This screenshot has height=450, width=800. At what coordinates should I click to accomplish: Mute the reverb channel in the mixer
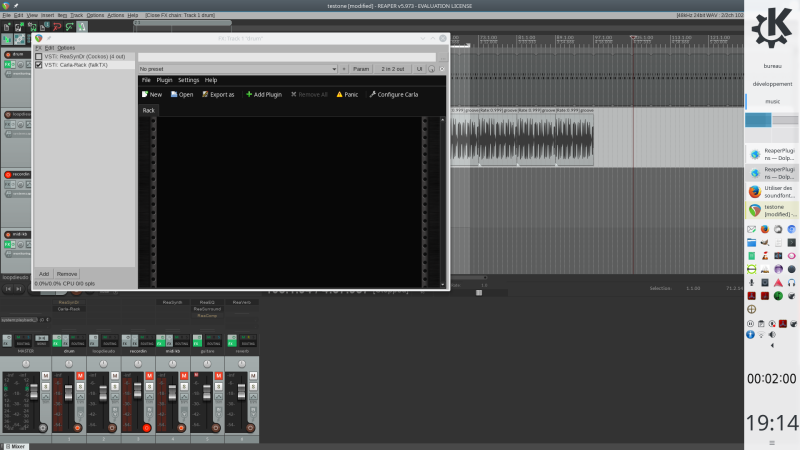pyautogui.click(x=253, y=376)
